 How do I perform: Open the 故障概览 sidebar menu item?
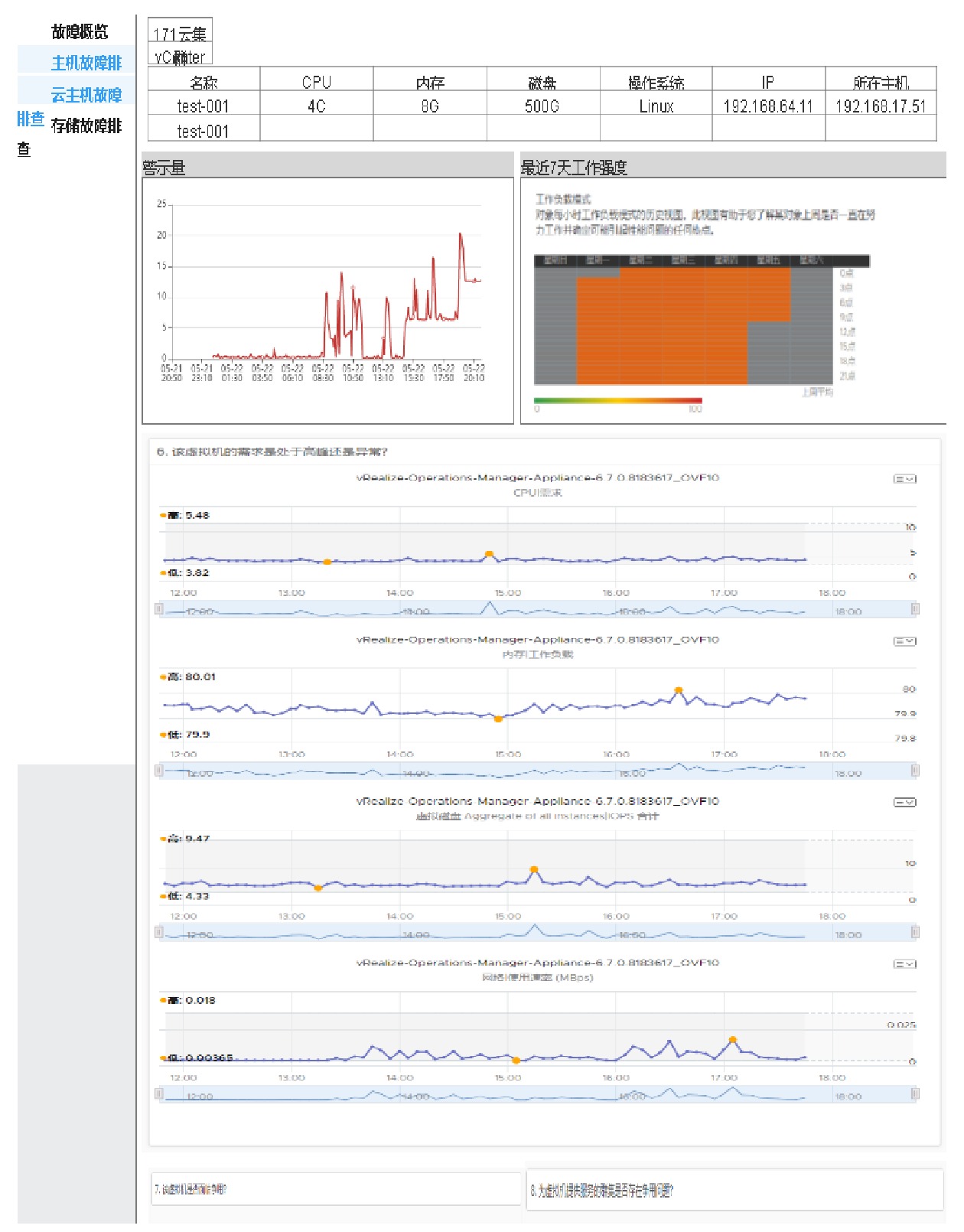pyautogui.click(x=80, y=32)
